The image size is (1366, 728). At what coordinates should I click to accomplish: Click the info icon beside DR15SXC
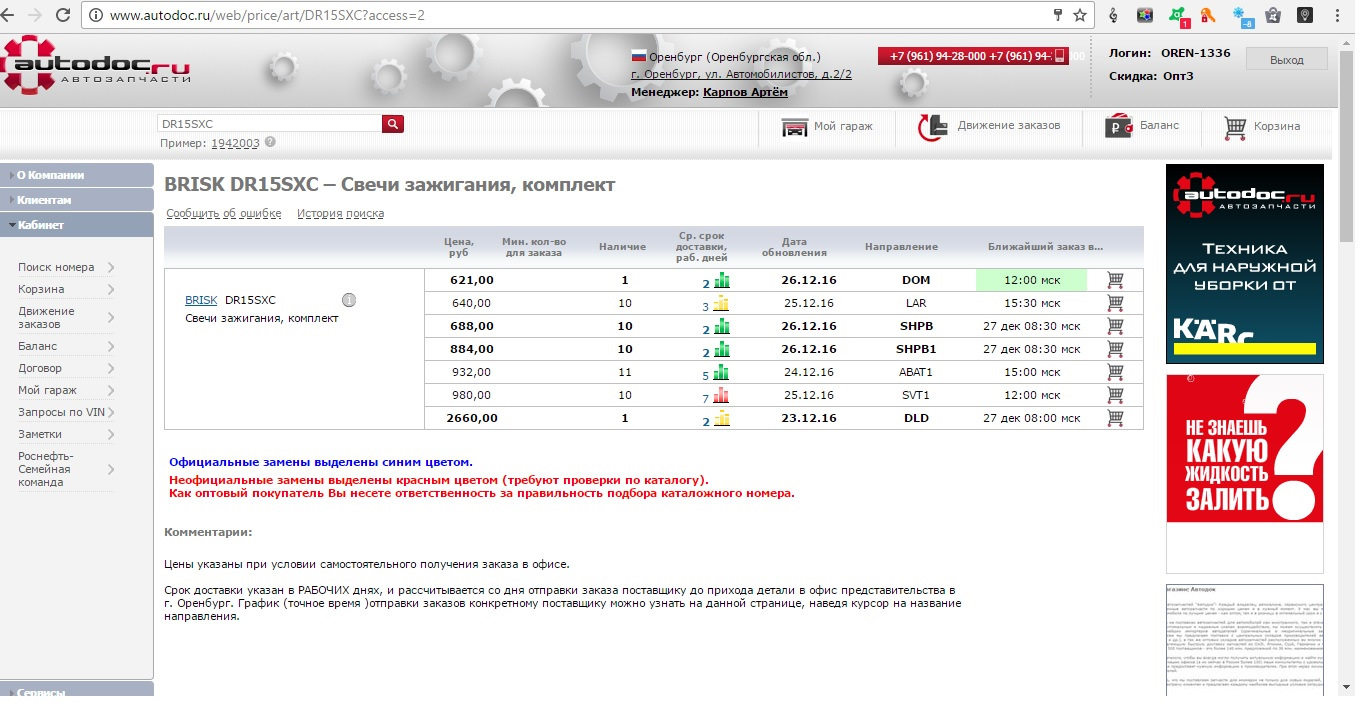tap(349, 300)
